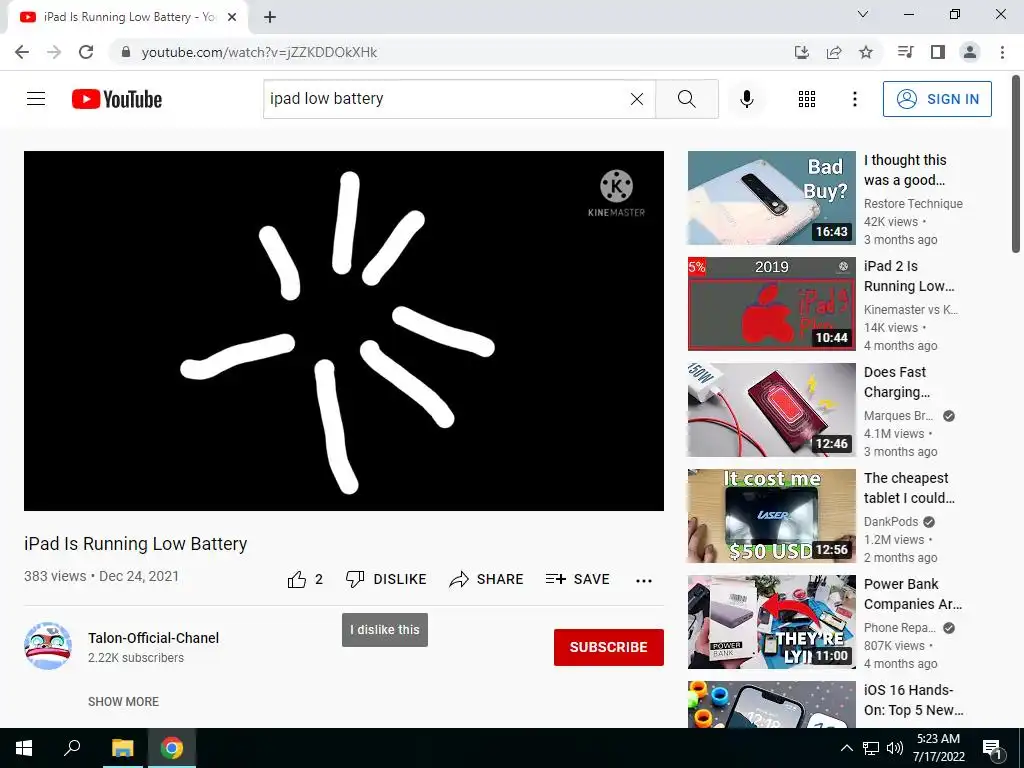
Task: Like the video with thumbs up
Action: pos(305,579)
